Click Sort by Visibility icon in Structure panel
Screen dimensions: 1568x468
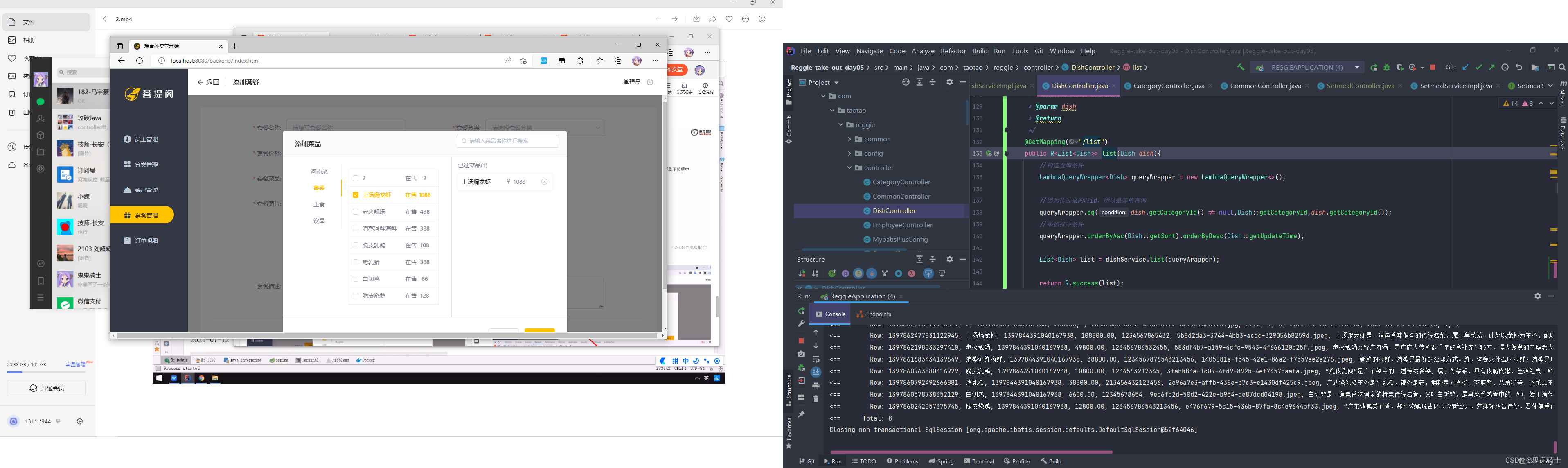(802, 274)
